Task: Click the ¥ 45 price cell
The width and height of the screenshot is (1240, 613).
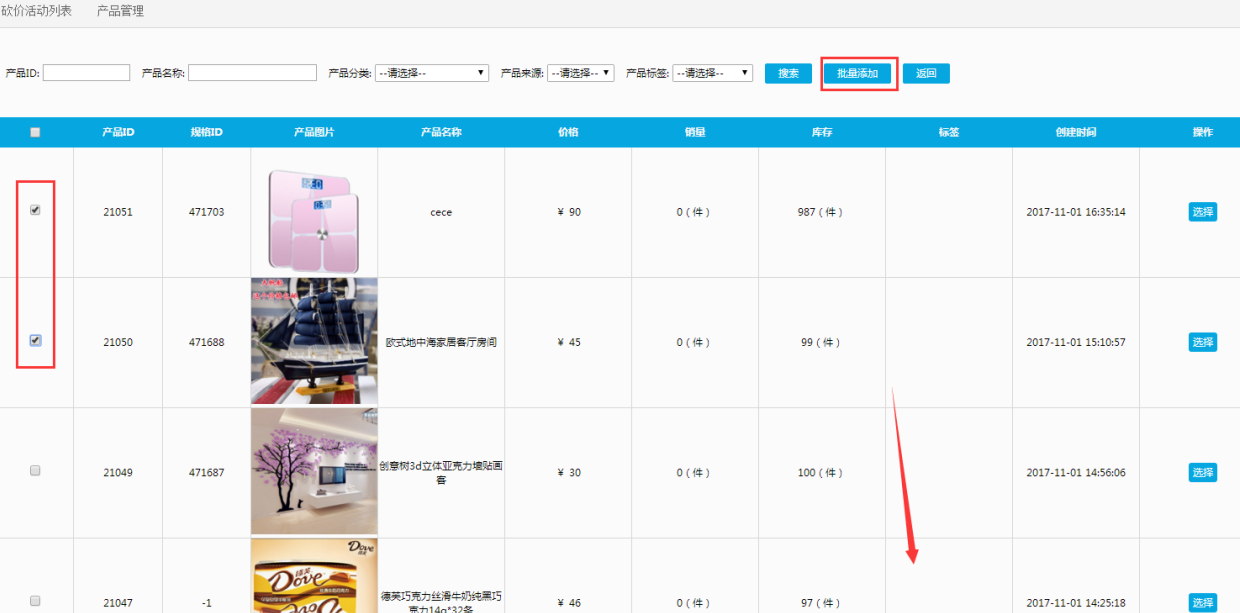Action: coord(568,342)
